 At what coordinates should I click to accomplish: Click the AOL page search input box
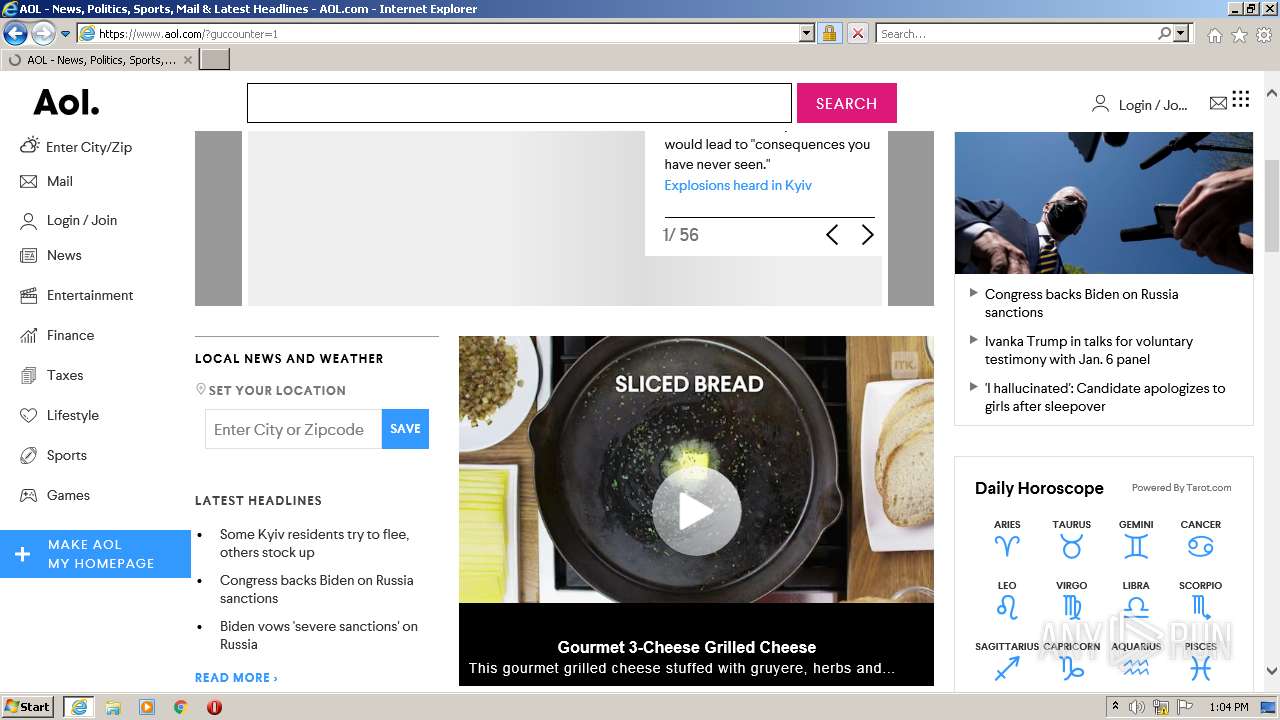tap(519, 103)
